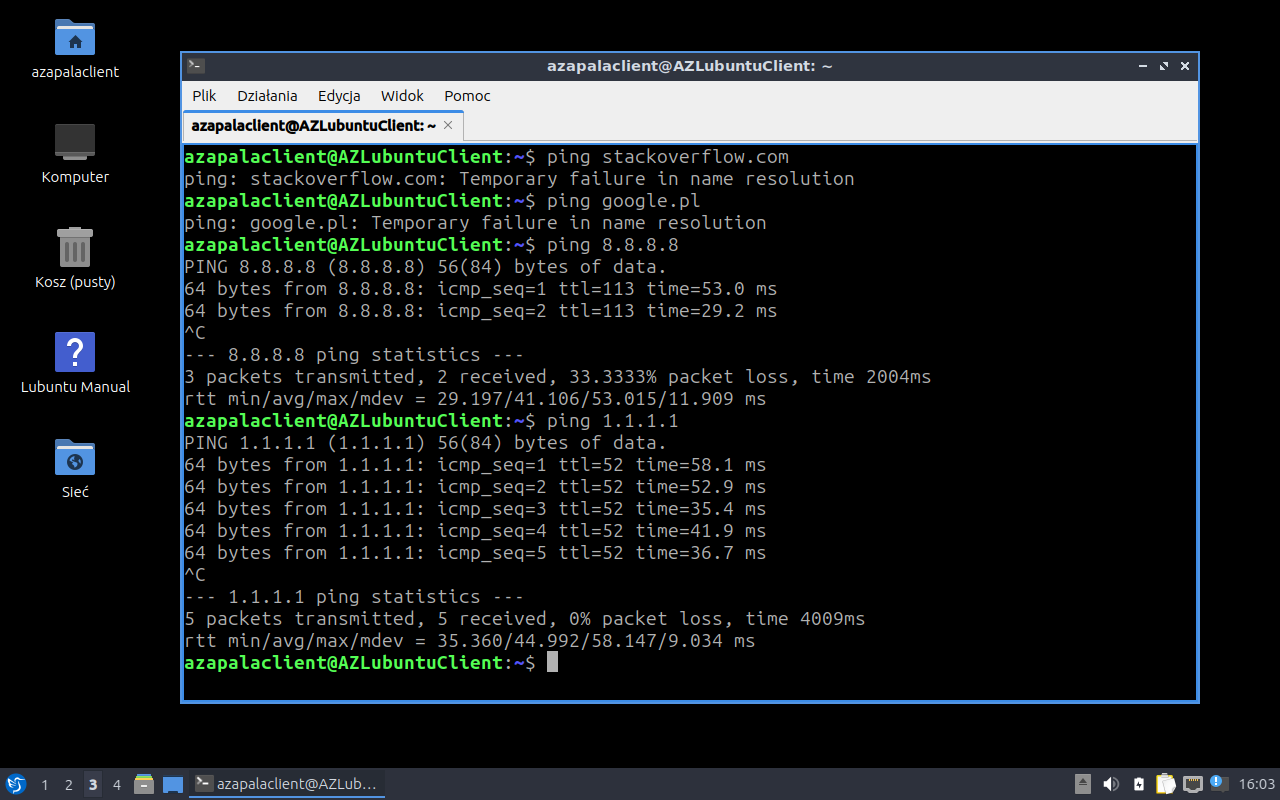Open the volume control tray icon
Viewport: 1280px width, 800px height.
coord(1111,784)
